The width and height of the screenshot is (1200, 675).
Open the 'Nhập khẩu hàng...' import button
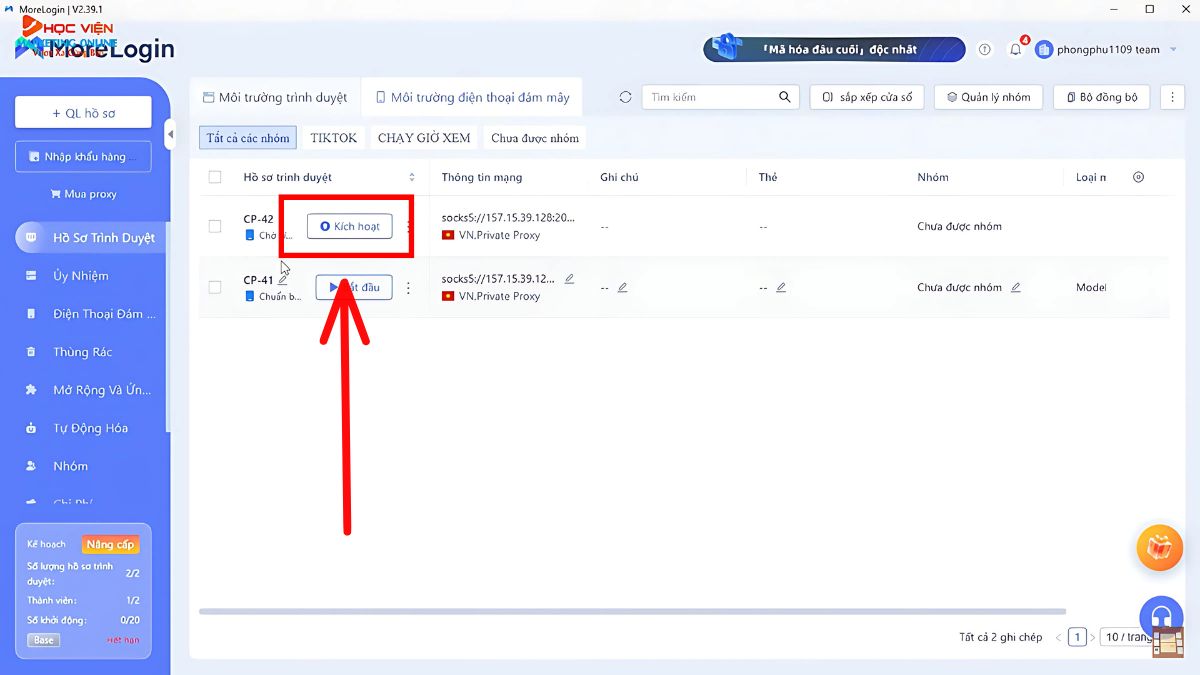83,156
